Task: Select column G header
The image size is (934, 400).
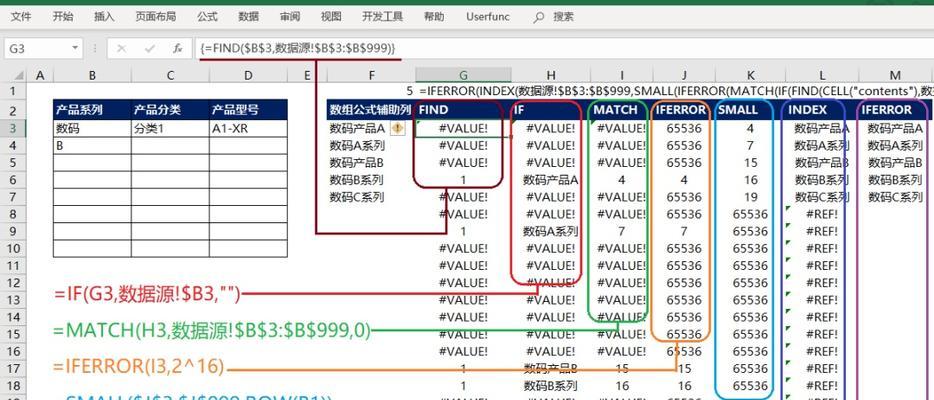Action: [463, 76]
